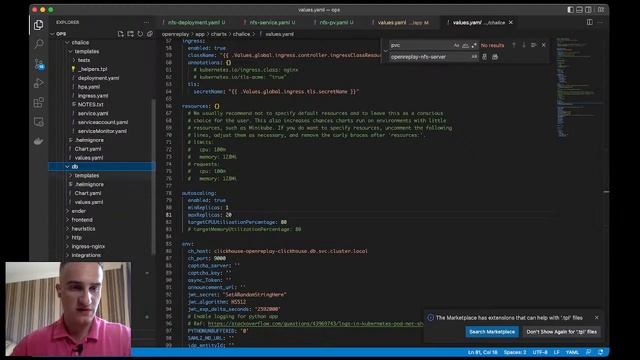The height and width of the screenshot is (360, 640).
Task: Open NOTES.txt file
Action: point(90,104)
